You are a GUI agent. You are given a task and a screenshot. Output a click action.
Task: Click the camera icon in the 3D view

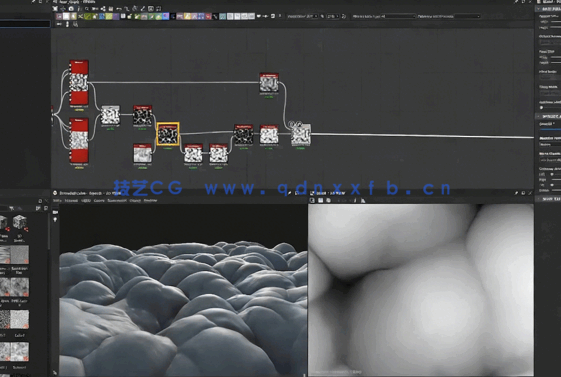55,212
